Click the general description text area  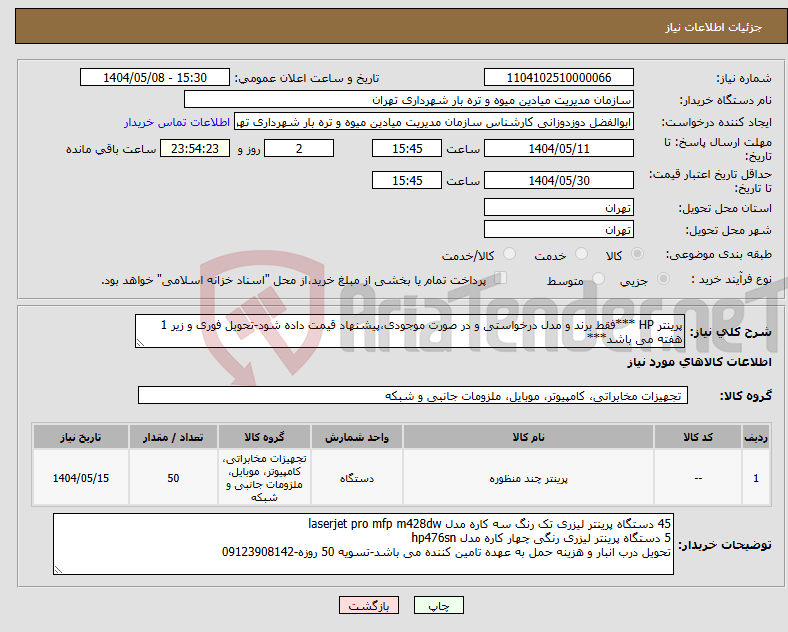click(x=410, y=331)
